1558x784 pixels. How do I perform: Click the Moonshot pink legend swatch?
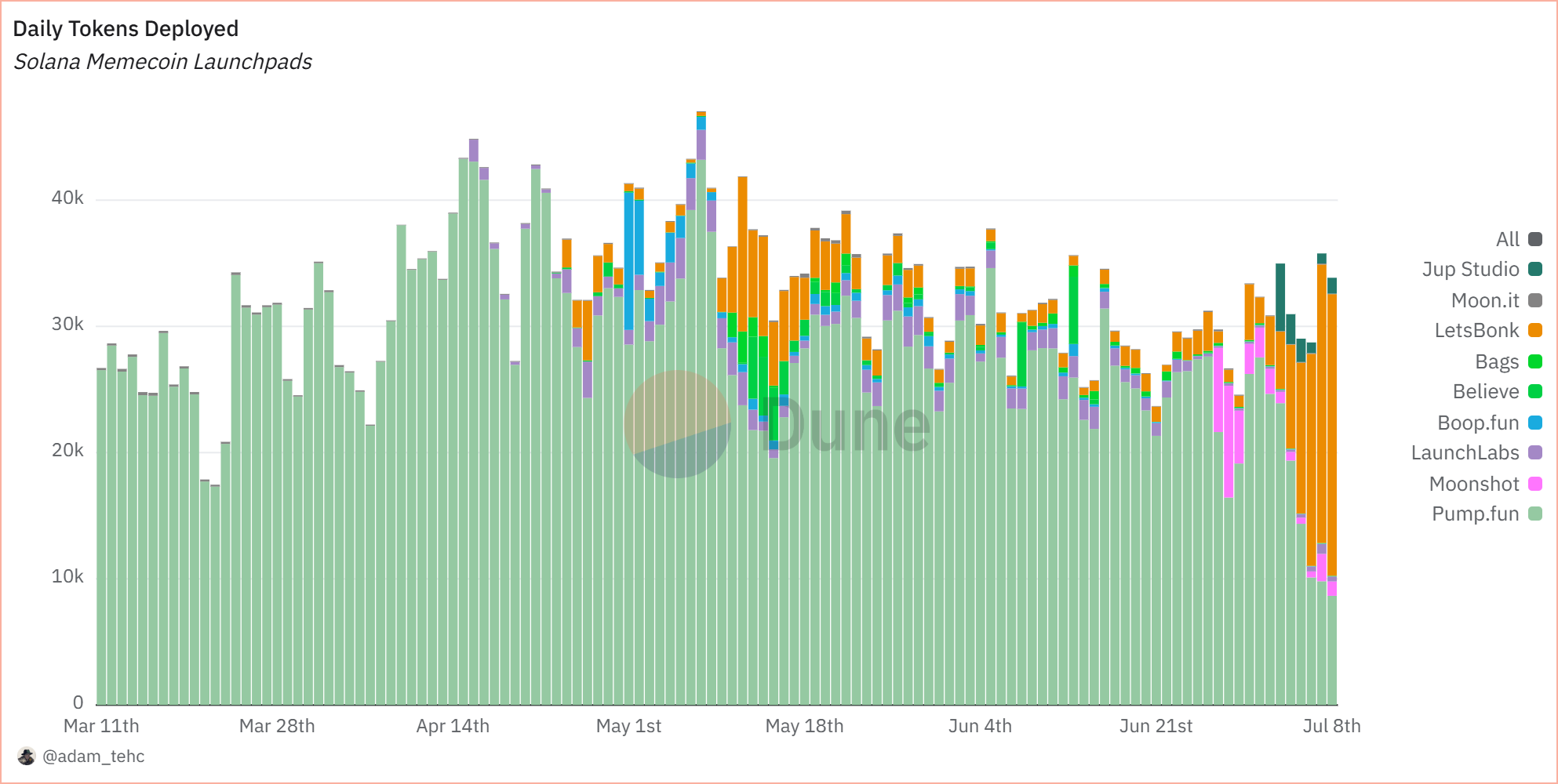1535,484
